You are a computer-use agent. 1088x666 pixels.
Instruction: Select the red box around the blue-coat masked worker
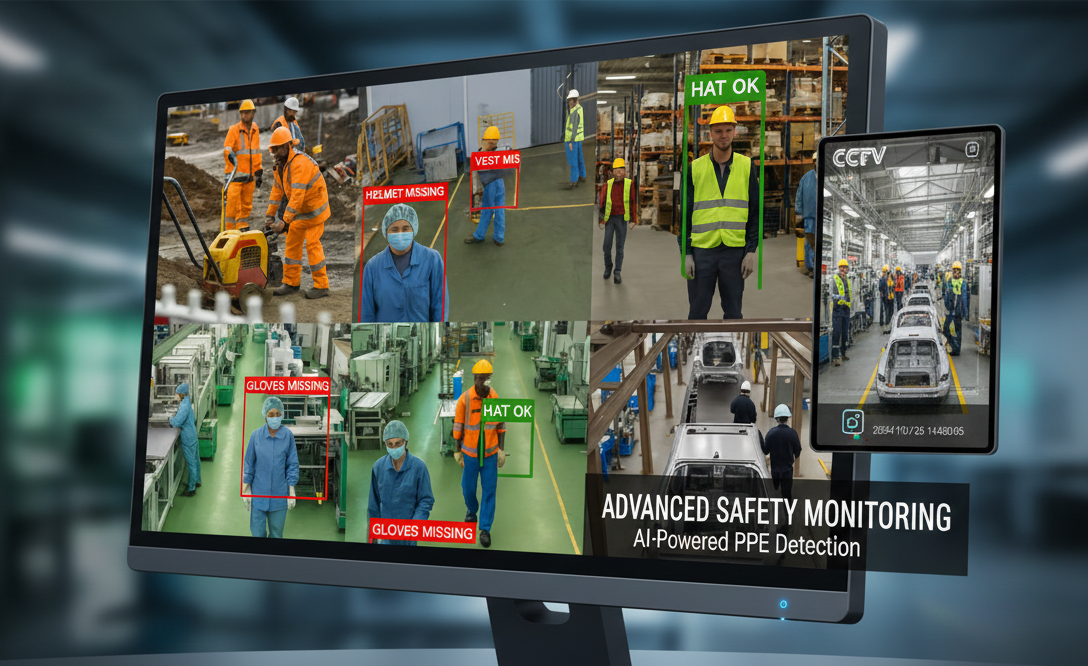(x=405, y=253)
